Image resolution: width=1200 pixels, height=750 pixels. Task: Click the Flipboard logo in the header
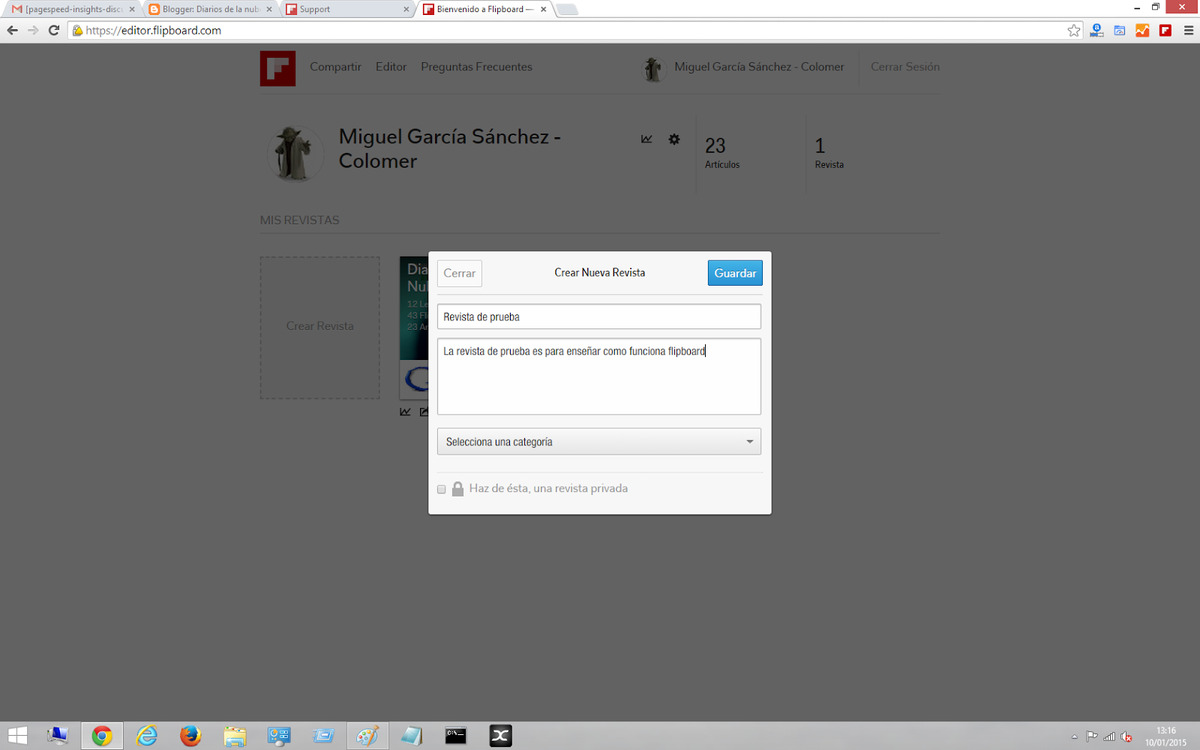click(277, 68)
